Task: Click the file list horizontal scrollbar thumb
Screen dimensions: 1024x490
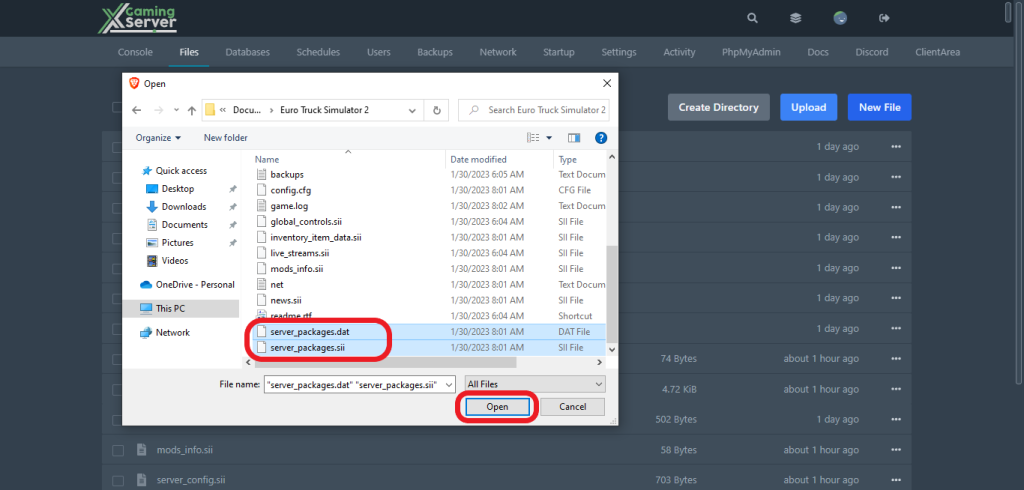Action: 385,363
